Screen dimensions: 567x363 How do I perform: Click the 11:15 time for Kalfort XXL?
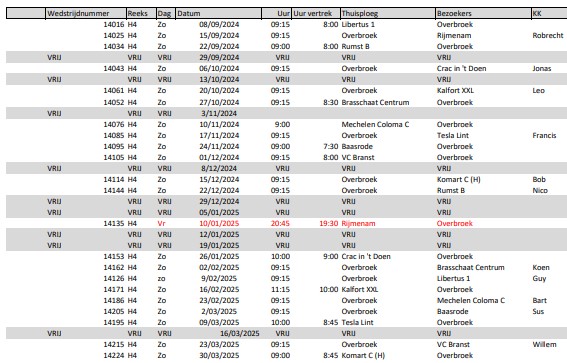click(281, 289)
